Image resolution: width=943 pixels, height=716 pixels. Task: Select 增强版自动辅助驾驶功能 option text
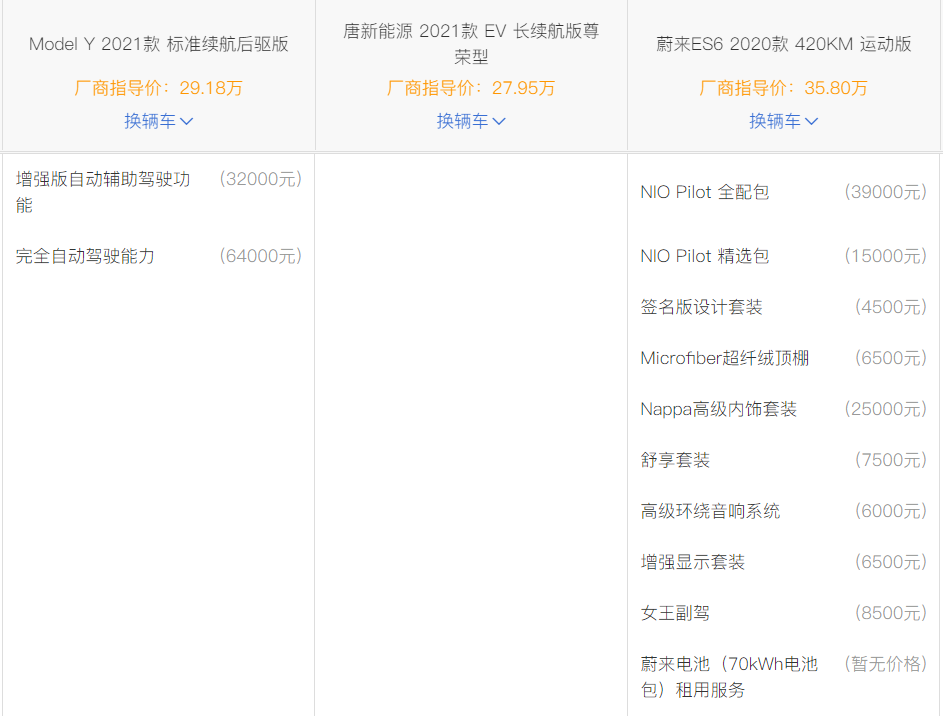(103, 192)
